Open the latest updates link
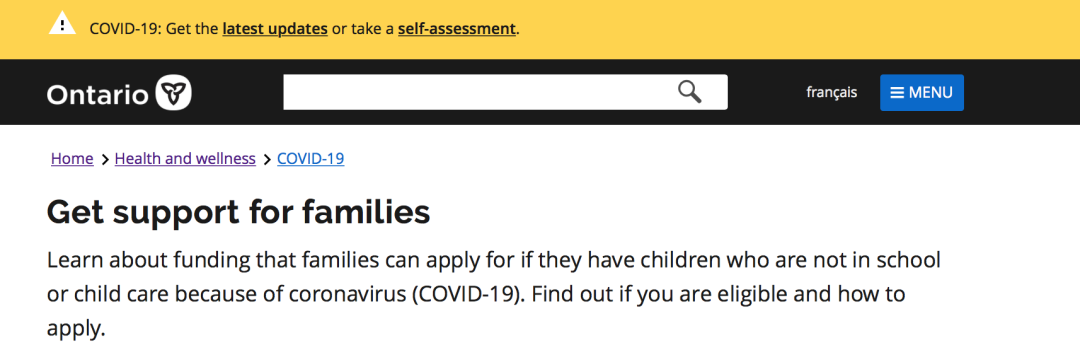The height and width of the screenshot is (362, 1080). (275, 30)
